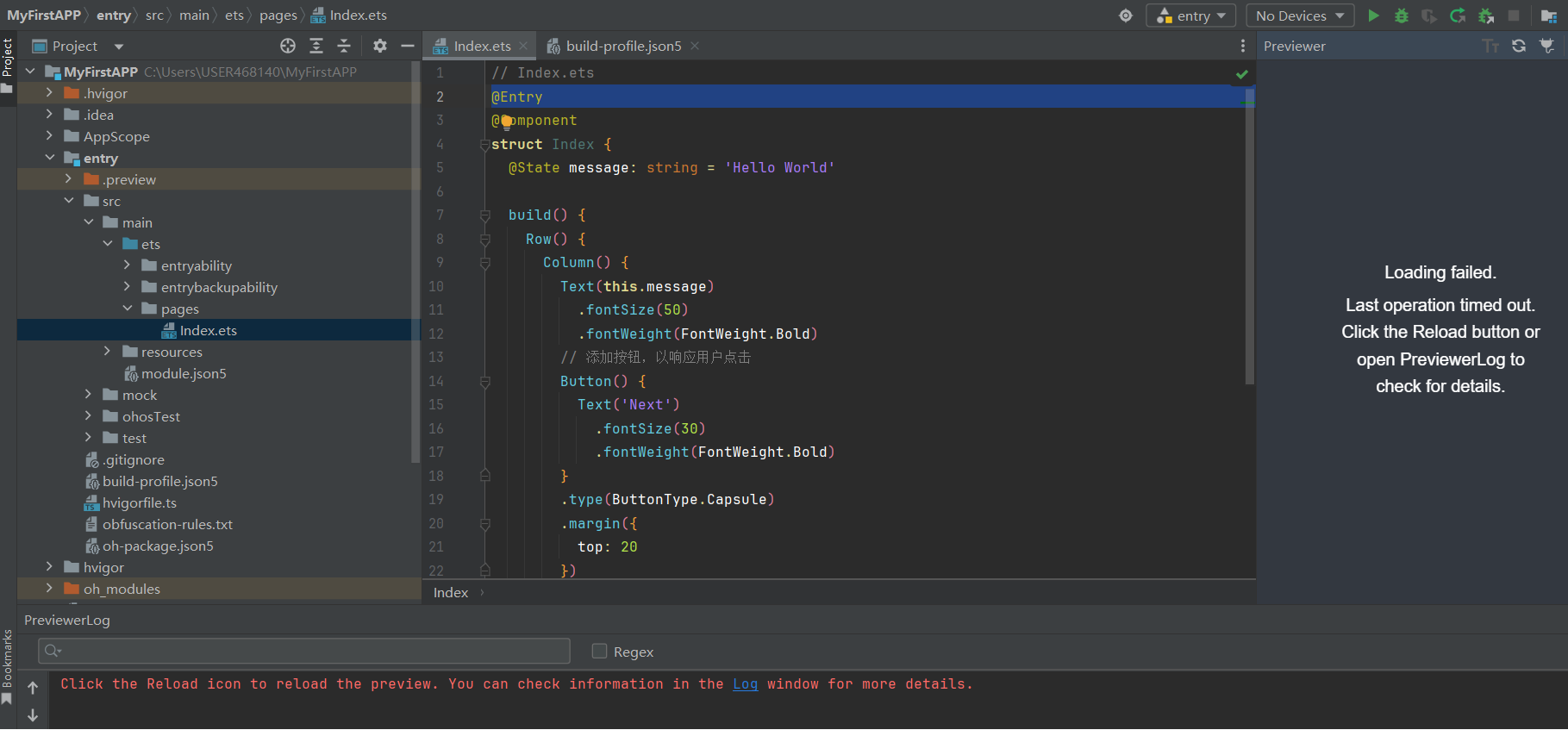This screenshot has width=1568, height=730.
Task: Expand the oh_modules folder
Action: (x=49, y=588)
